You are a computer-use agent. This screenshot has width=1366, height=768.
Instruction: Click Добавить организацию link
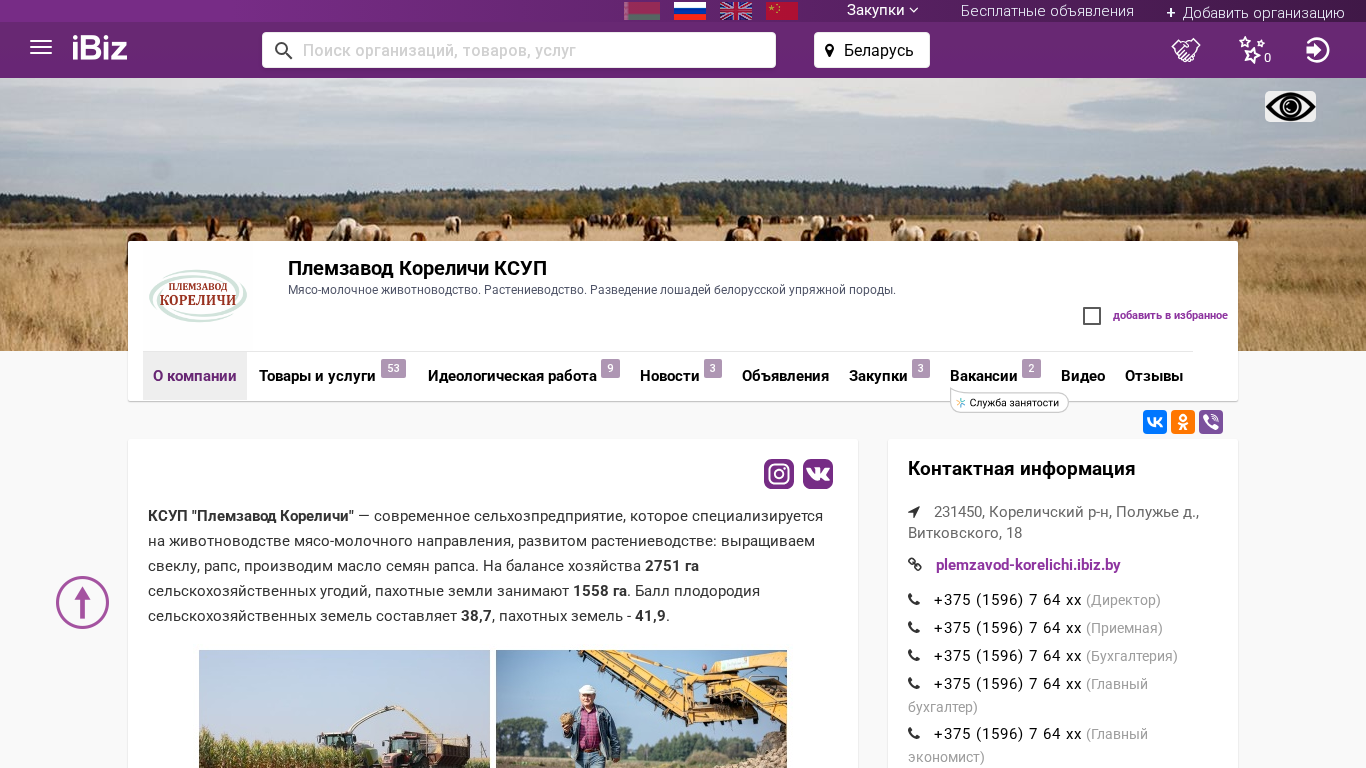[x=1255, y=13]
